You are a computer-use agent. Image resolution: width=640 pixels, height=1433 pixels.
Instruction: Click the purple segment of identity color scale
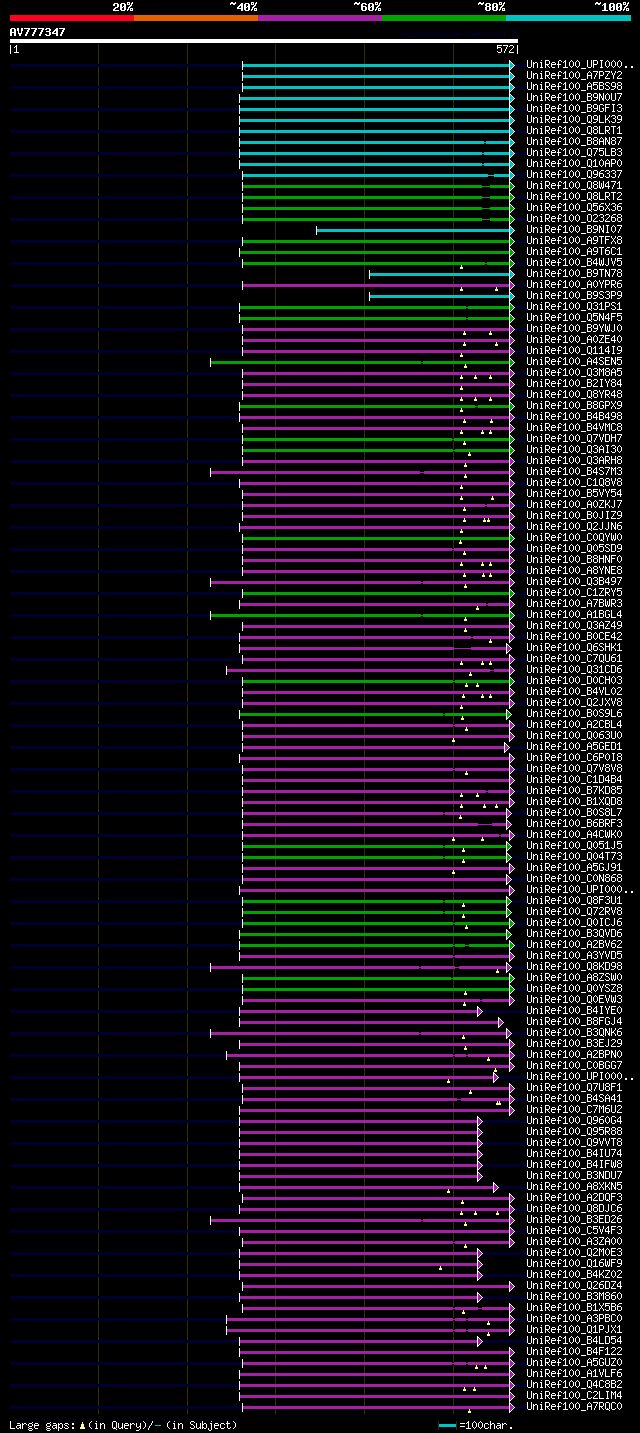pyautogui.click(x=319, y=18)
